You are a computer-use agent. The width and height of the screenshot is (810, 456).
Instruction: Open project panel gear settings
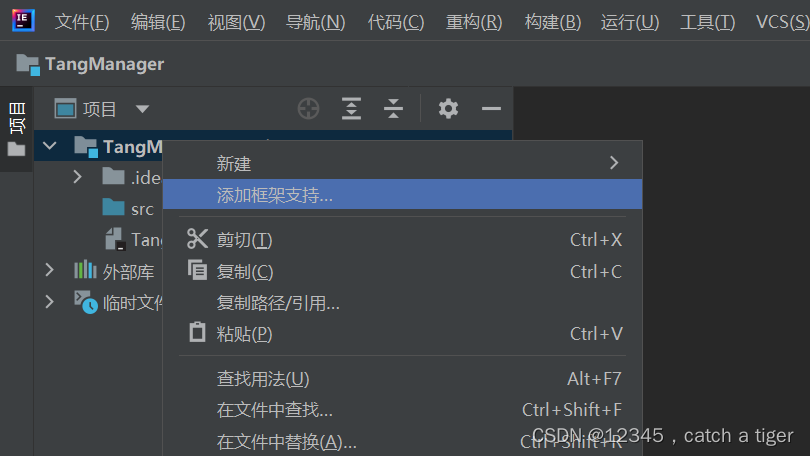[x=448, y=109]
